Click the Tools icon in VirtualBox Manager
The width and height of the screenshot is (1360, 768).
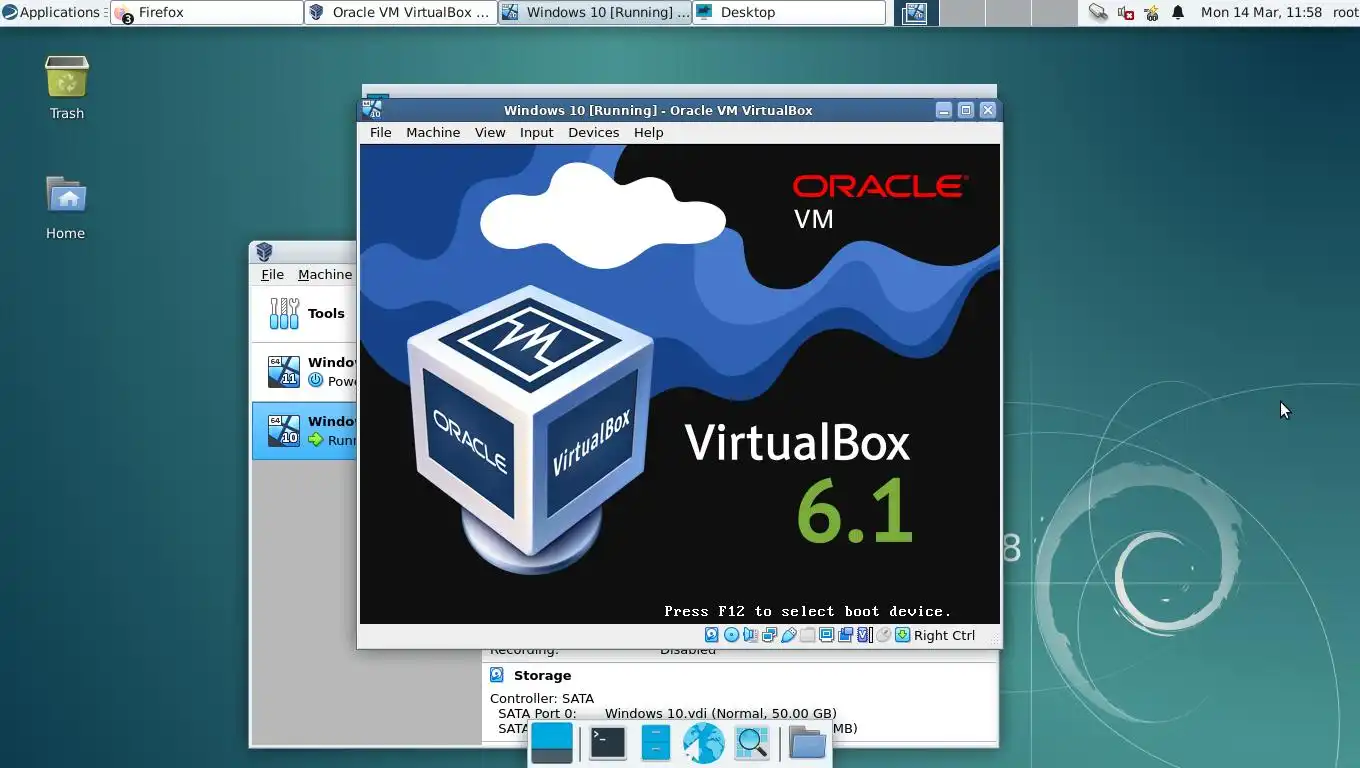click(x=284, y=313)
